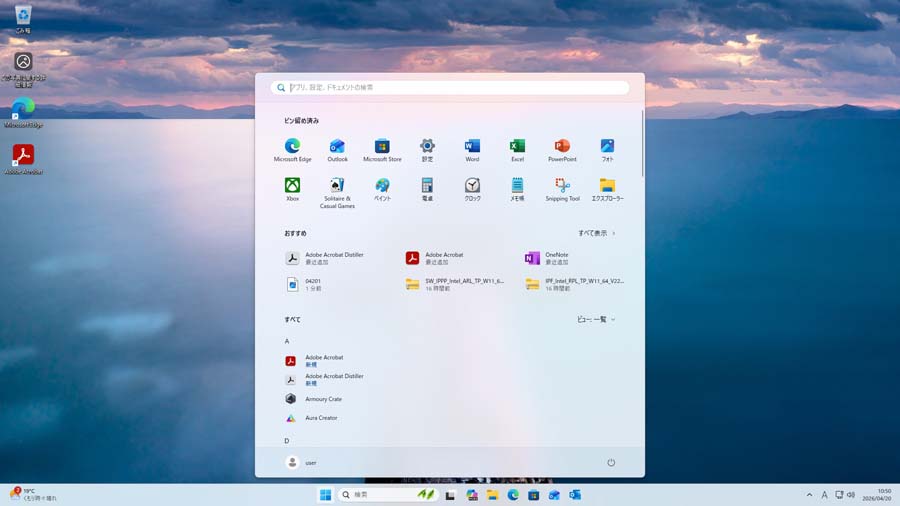Image resolution: width=900 pixels, height=506 pixels.
Task: Select the Recycle Bin desktop icon
Action: click(23, 19)
